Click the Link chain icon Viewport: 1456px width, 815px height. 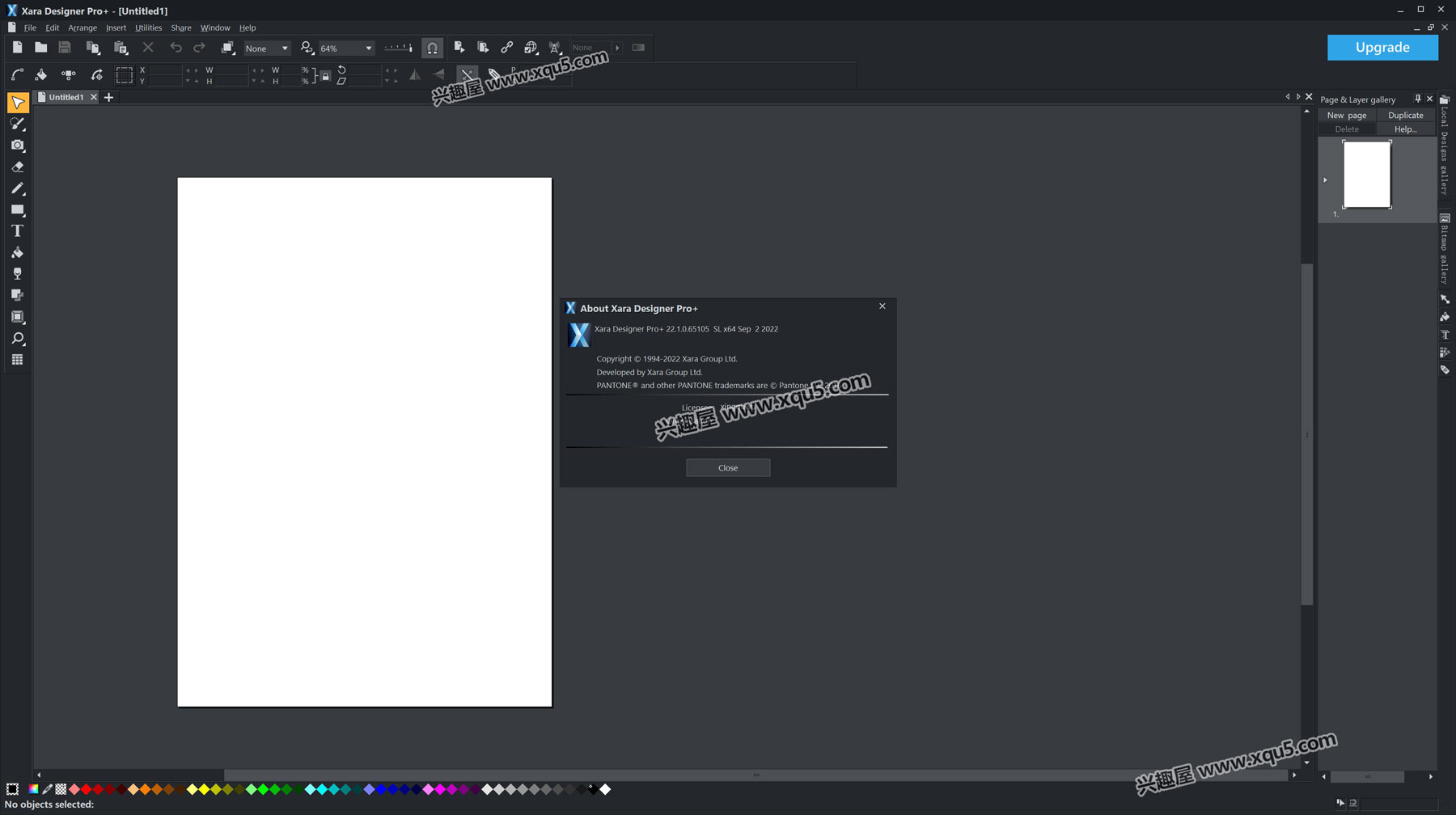pos(507,48)
